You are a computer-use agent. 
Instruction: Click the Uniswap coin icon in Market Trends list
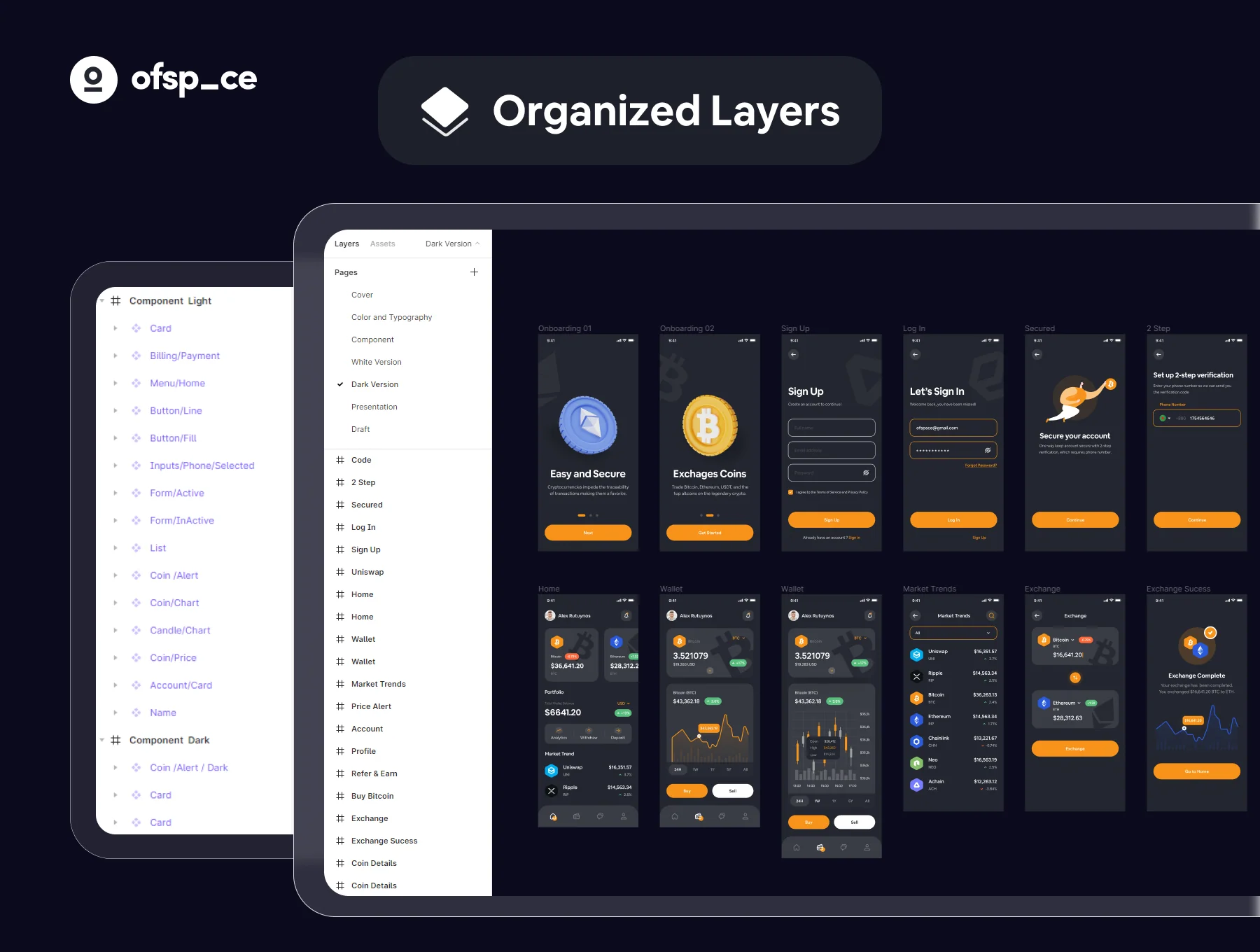(916, 654)
